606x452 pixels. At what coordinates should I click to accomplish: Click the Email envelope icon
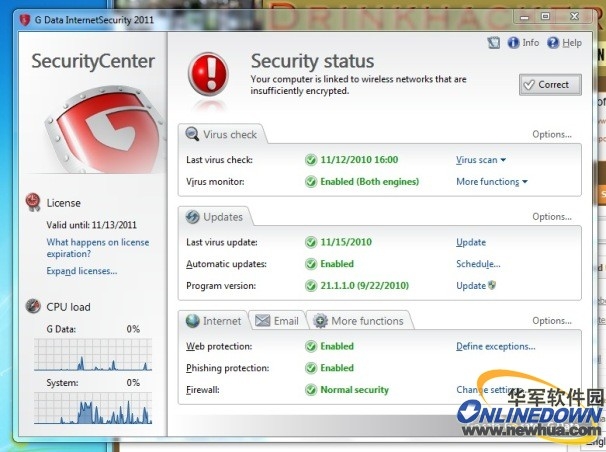pyautogui.click(x=262, y=321)
